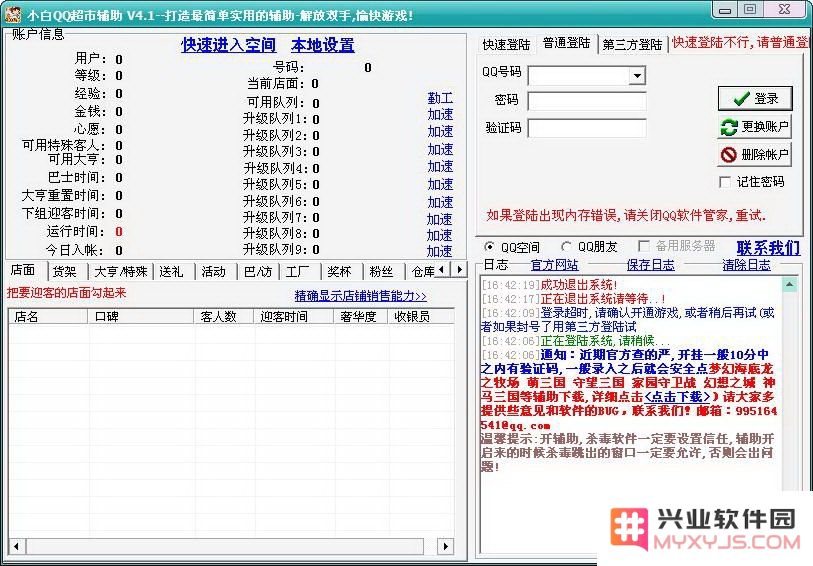Click the log scrollbar up arrow
Screen dimensions: 813x566
pos(789,285)
